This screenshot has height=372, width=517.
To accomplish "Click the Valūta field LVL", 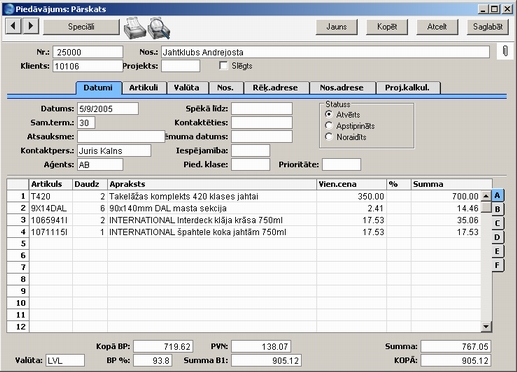I will click(65, 360).
